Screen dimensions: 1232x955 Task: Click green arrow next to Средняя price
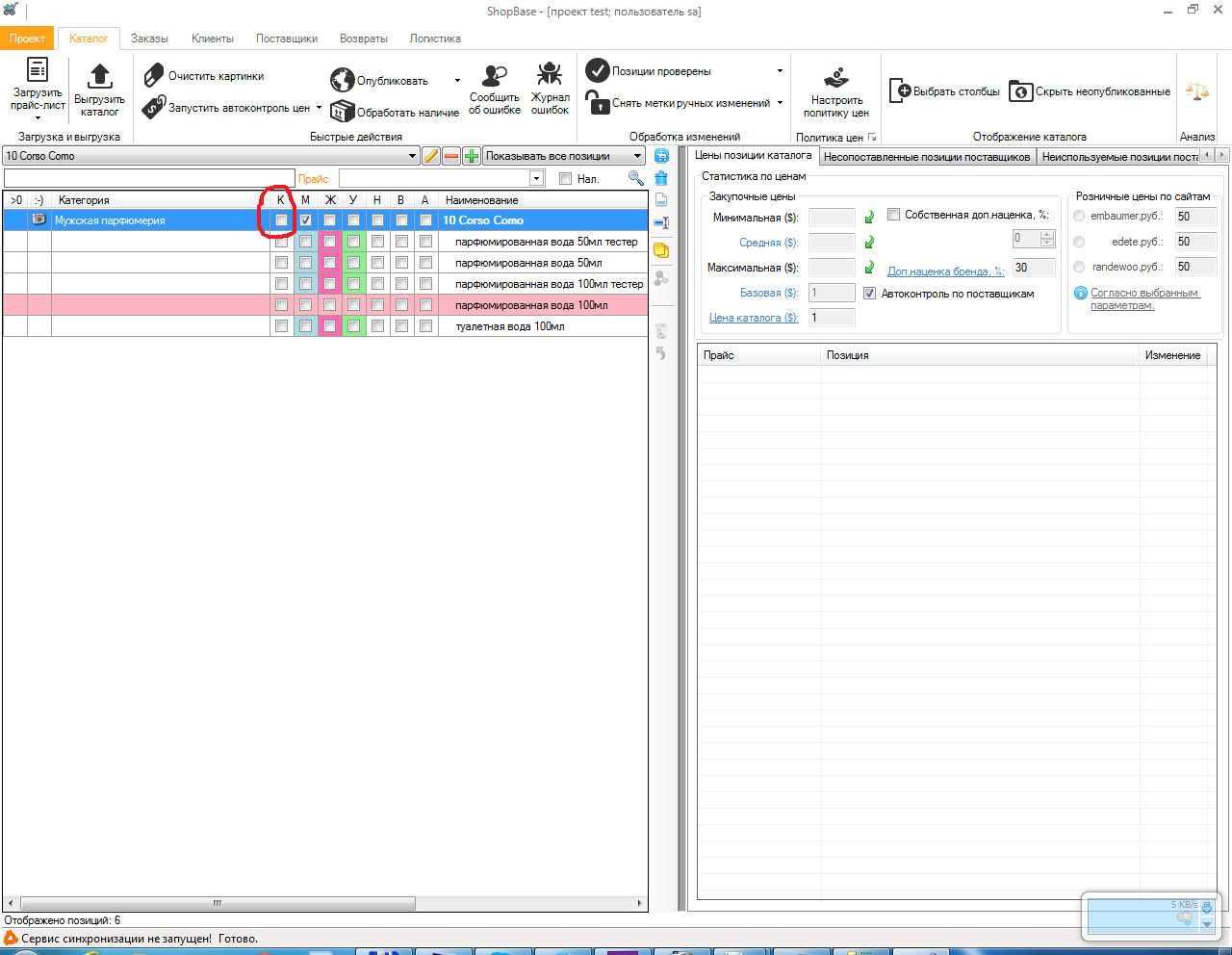pos(869,243)
